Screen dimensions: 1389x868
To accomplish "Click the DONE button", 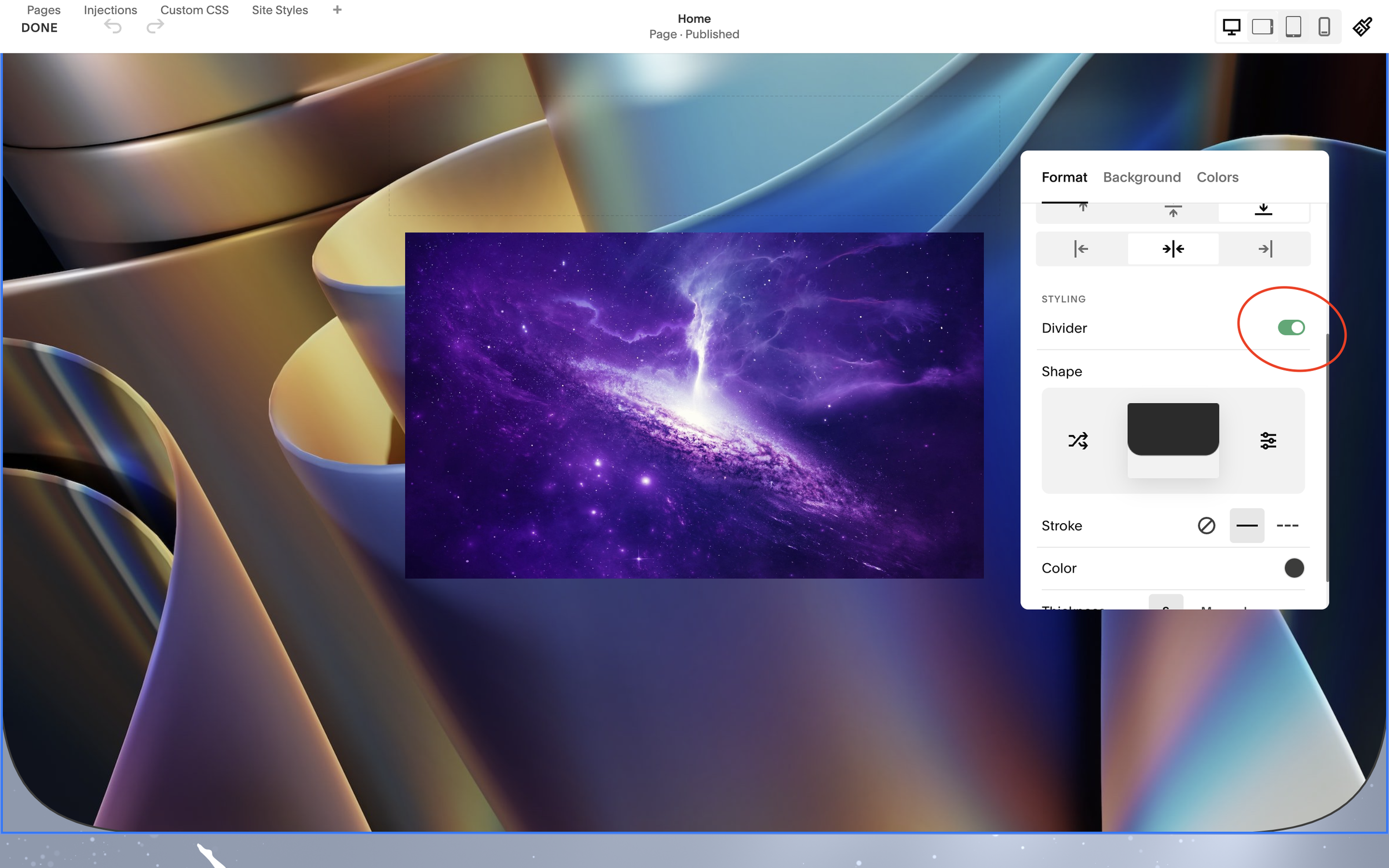I will pyautogui.click(x=39, y=28).
